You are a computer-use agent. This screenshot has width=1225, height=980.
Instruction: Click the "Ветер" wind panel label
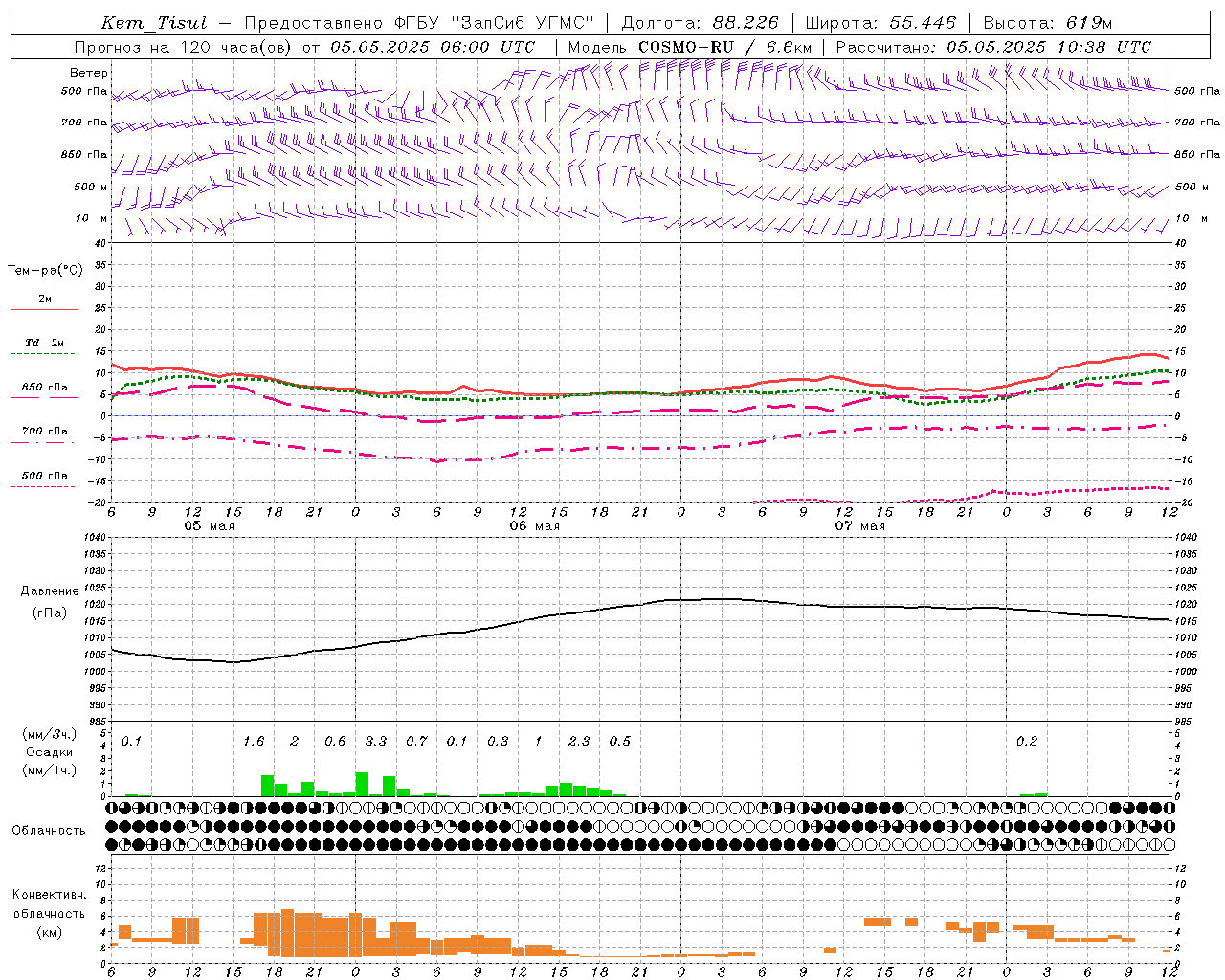coord(89,73)
